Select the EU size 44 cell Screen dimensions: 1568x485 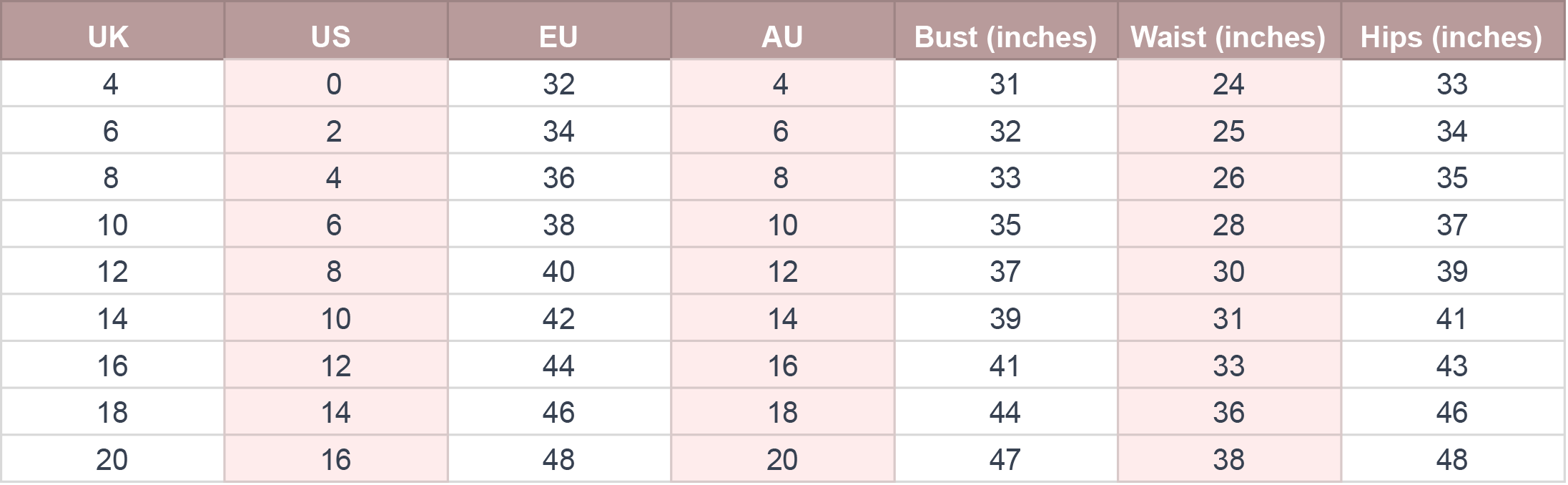pyautogui.click(x=559, y=366)
